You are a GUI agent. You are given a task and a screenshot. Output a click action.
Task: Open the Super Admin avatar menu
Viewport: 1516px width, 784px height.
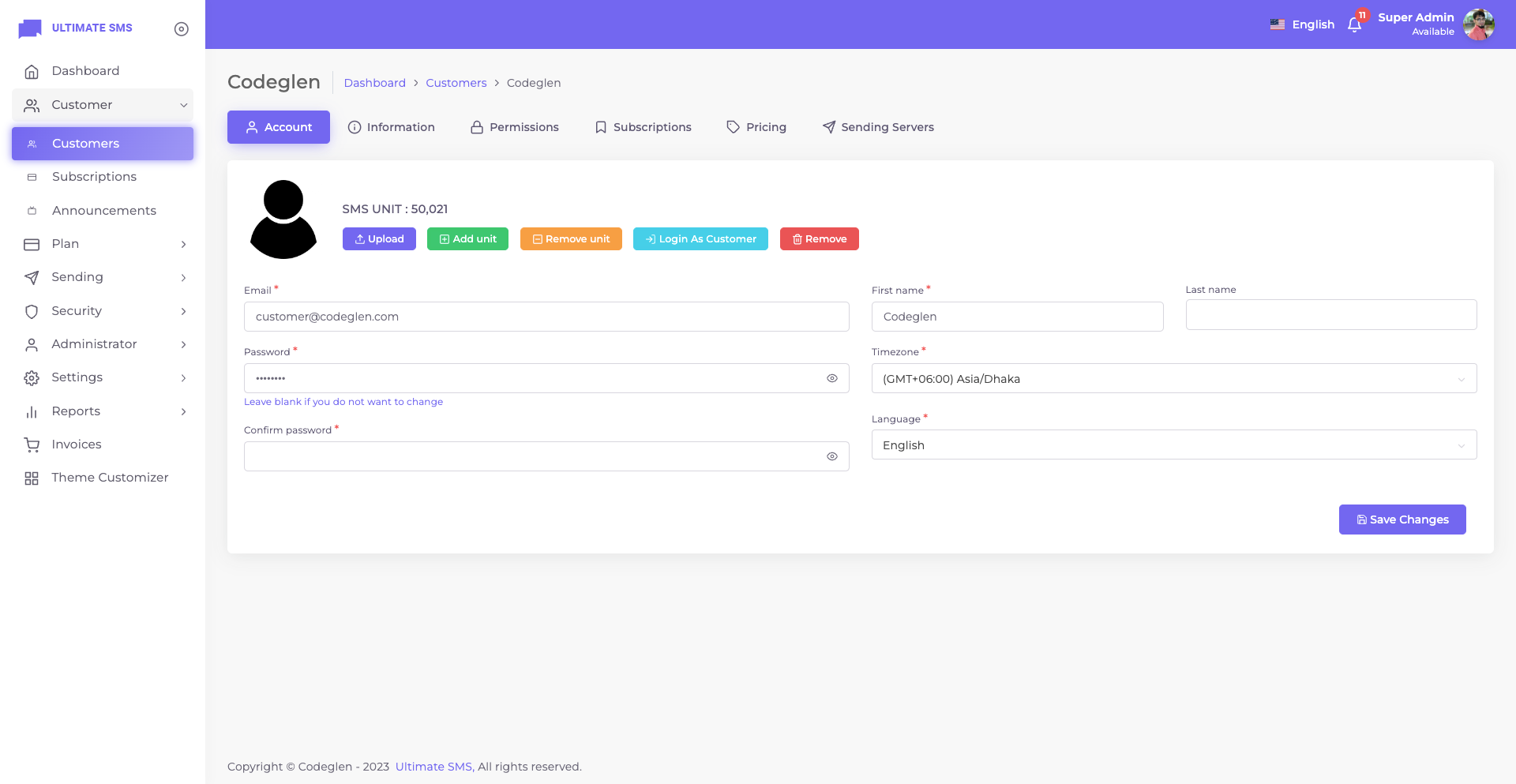coord(1478,24)
